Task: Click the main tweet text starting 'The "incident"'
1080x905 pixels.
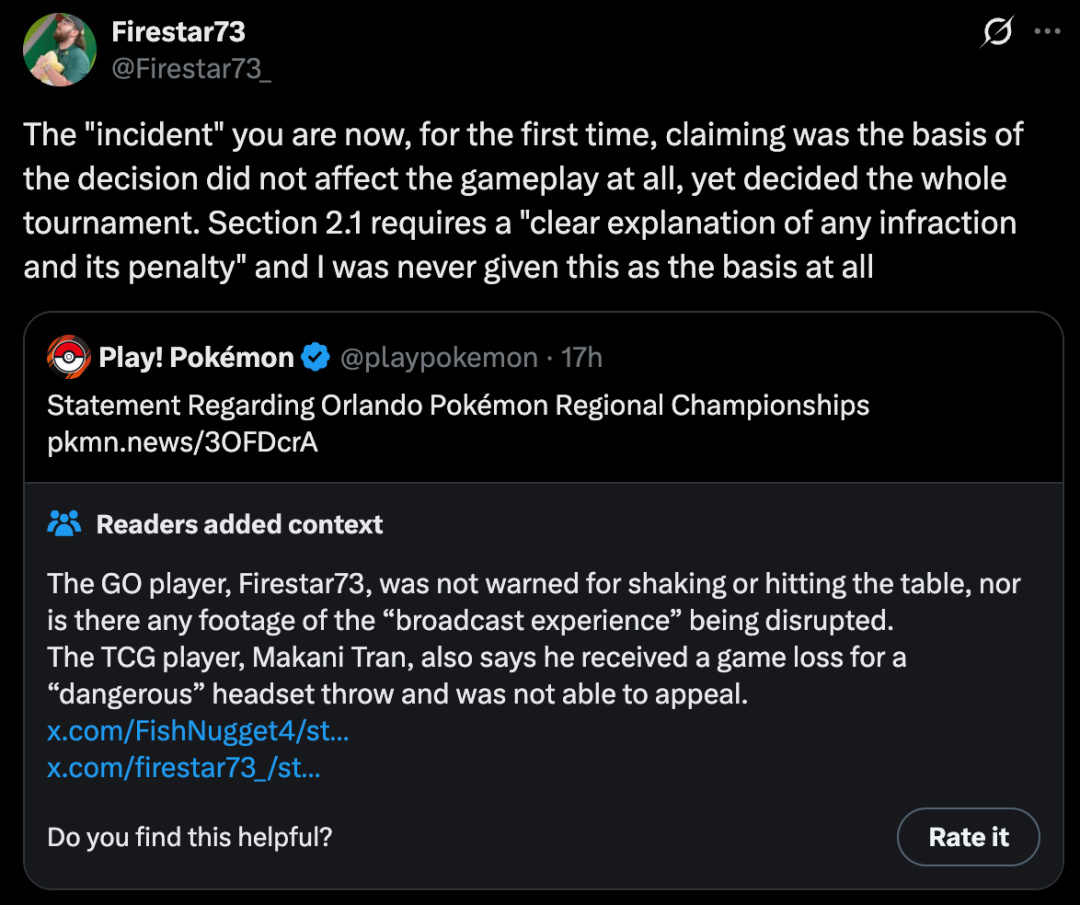Action: pyautogui.click(x=520, y=200)
